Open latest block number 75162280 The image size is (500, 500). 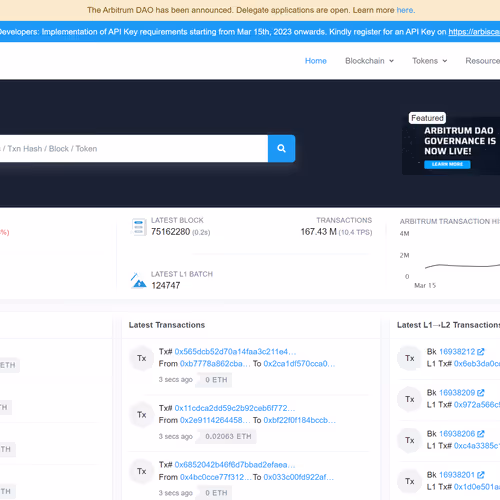click(x=170, y=232)
